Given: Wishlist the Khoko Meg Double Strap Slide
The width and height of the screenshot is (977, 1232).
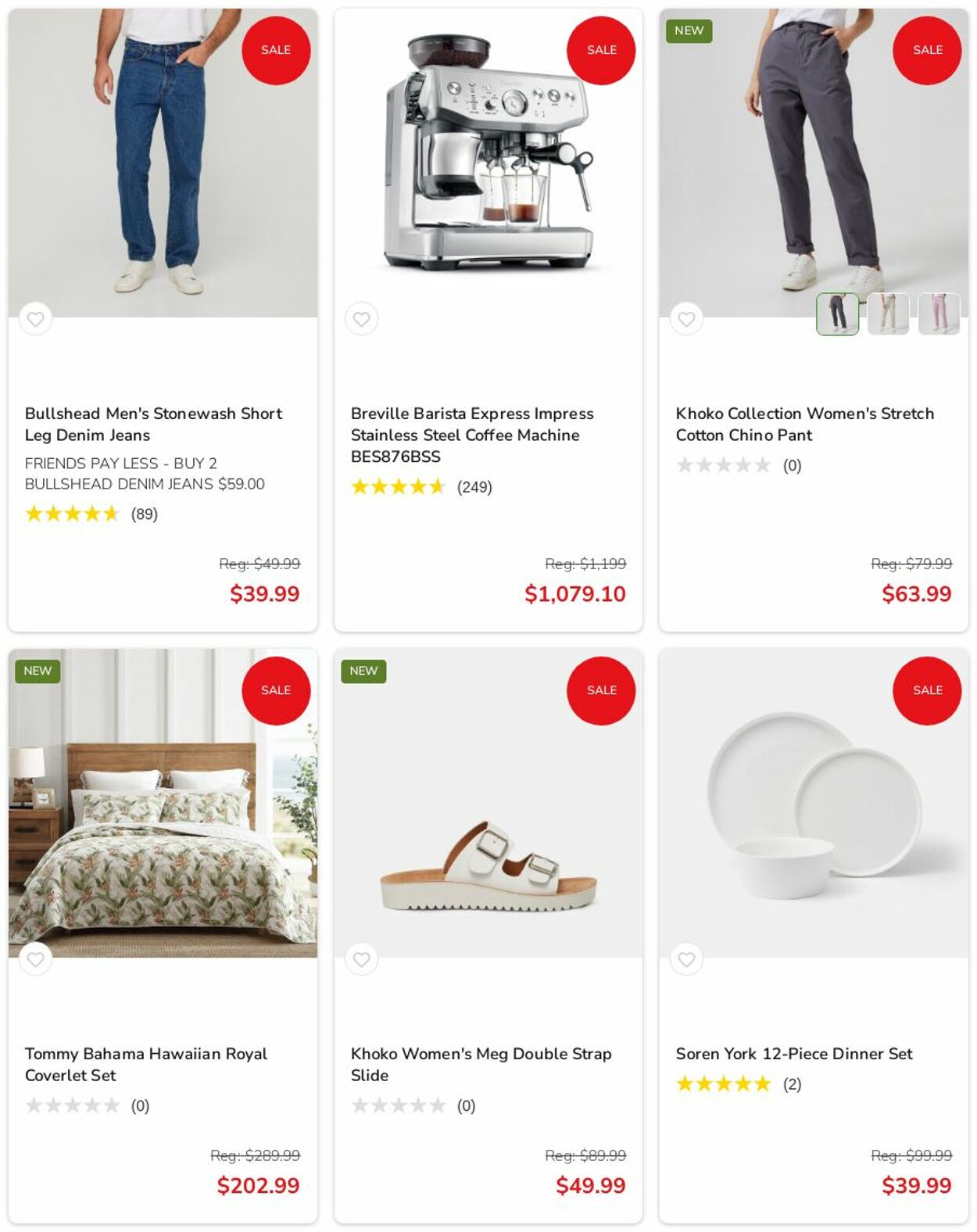Looking at the screenshot, I should coord(361,959).
